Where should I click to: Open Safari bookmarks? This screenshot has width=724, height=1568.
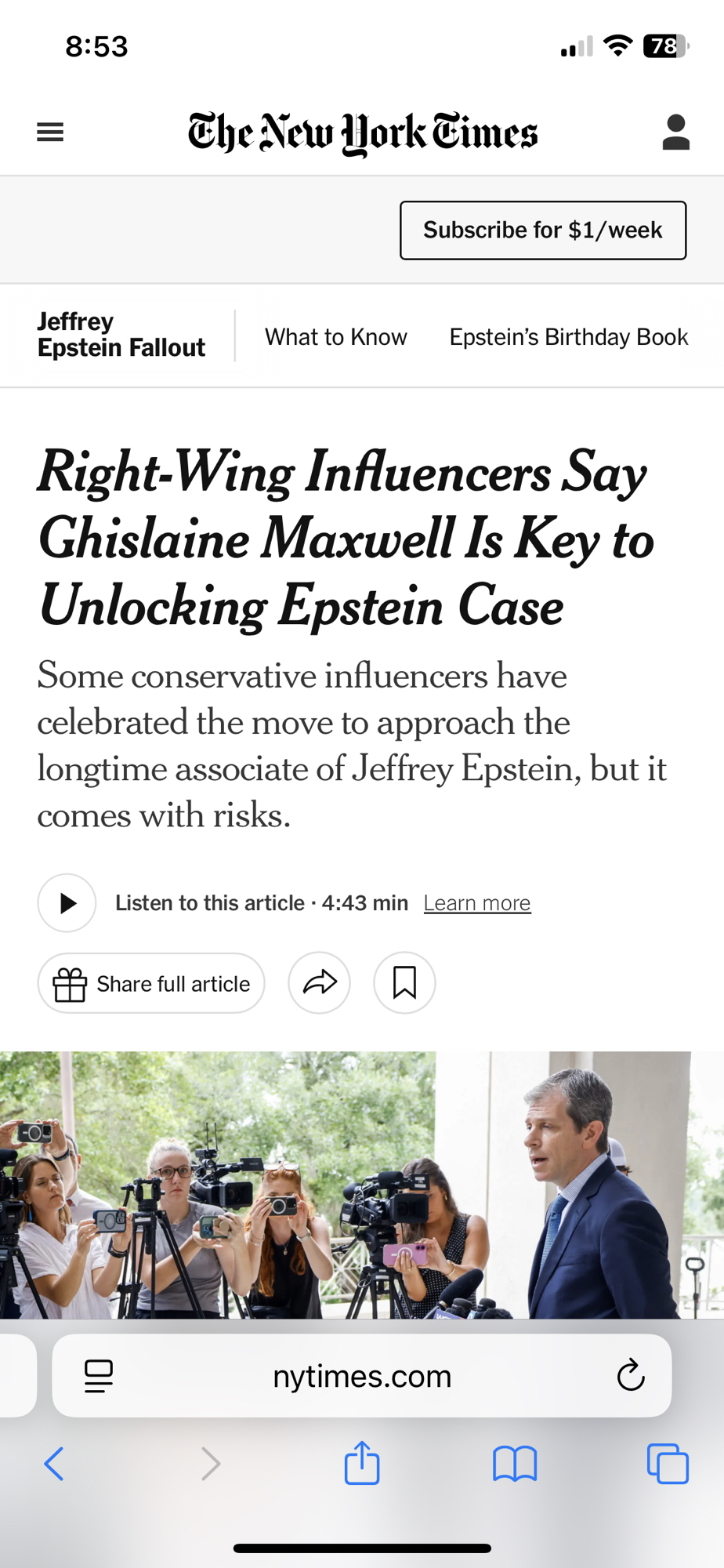pos(515,1464)
